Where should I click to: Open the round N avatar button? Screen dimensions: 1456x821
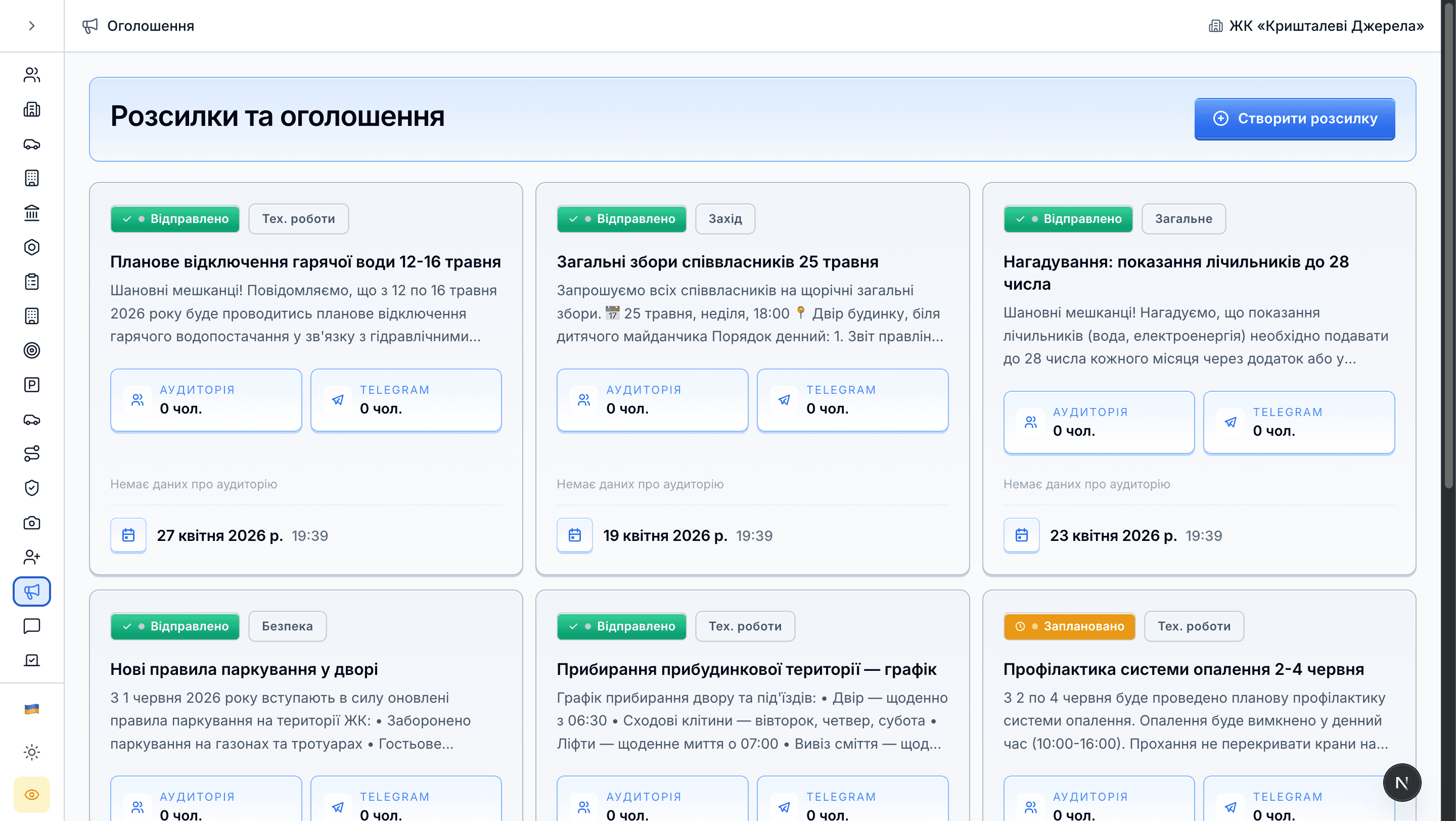(x=1402, y=783)
